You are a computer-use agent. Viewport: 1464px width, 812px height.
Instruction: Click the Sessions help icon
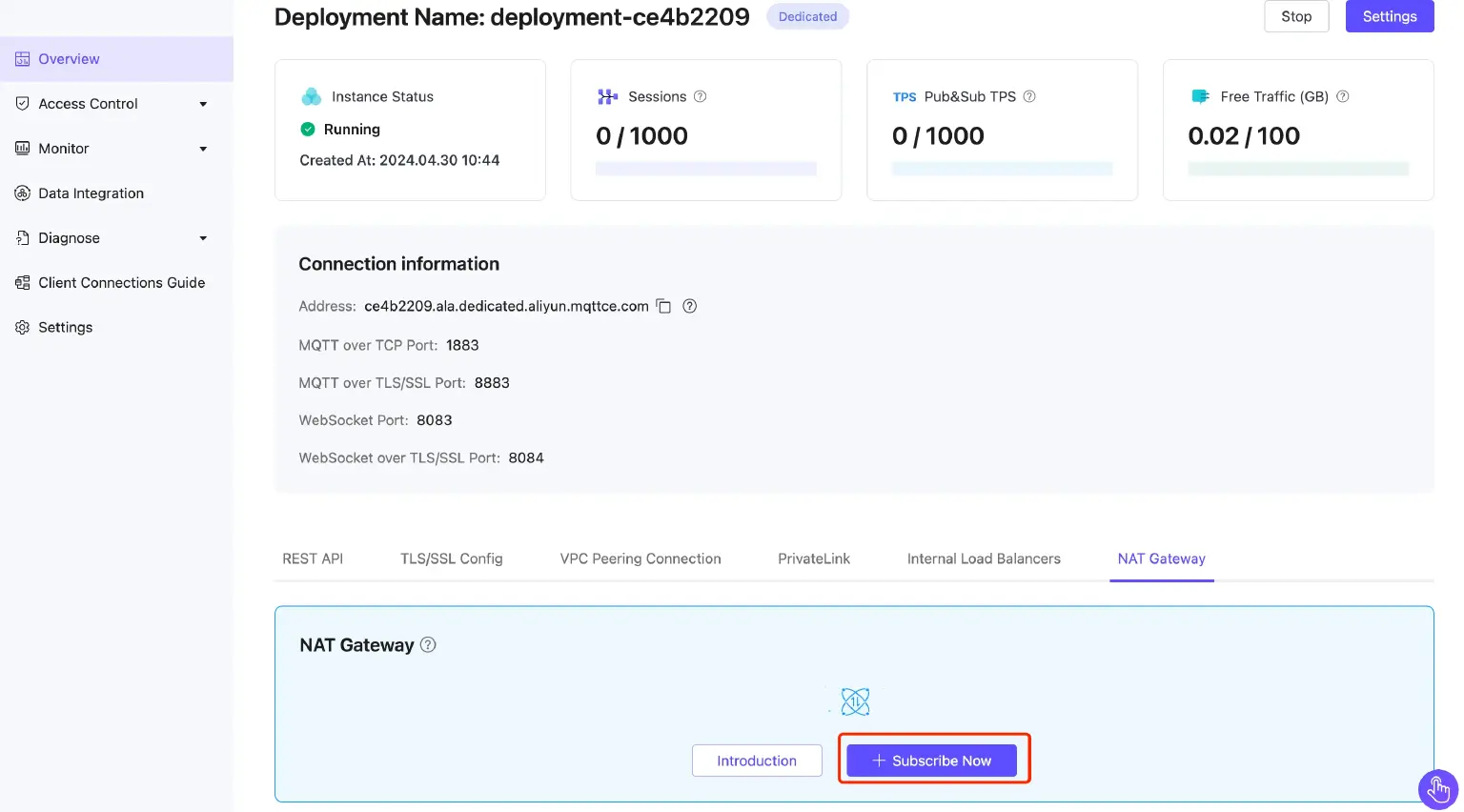click(702, 96)
